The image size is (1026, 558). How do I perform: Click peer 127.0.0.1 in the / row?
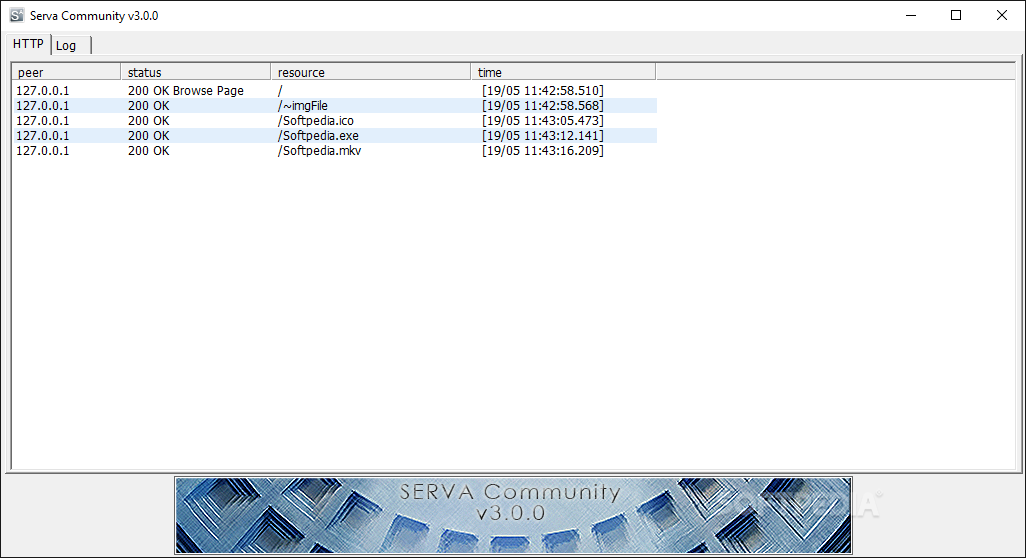tap(43, 90)
